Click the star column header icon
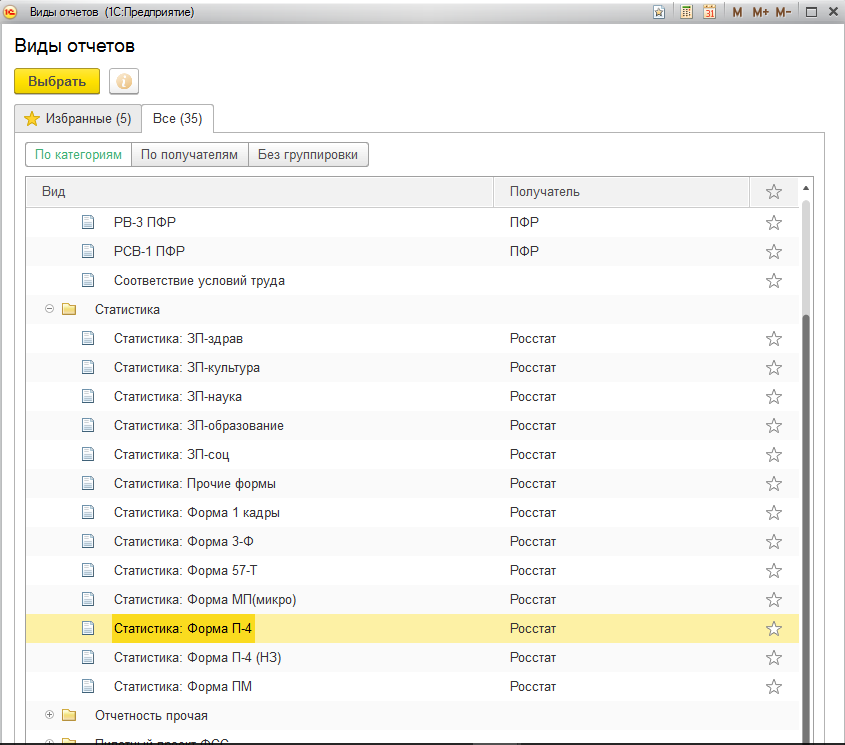The height and width of the screenshot is (745, 845). [x=774, y=192]
